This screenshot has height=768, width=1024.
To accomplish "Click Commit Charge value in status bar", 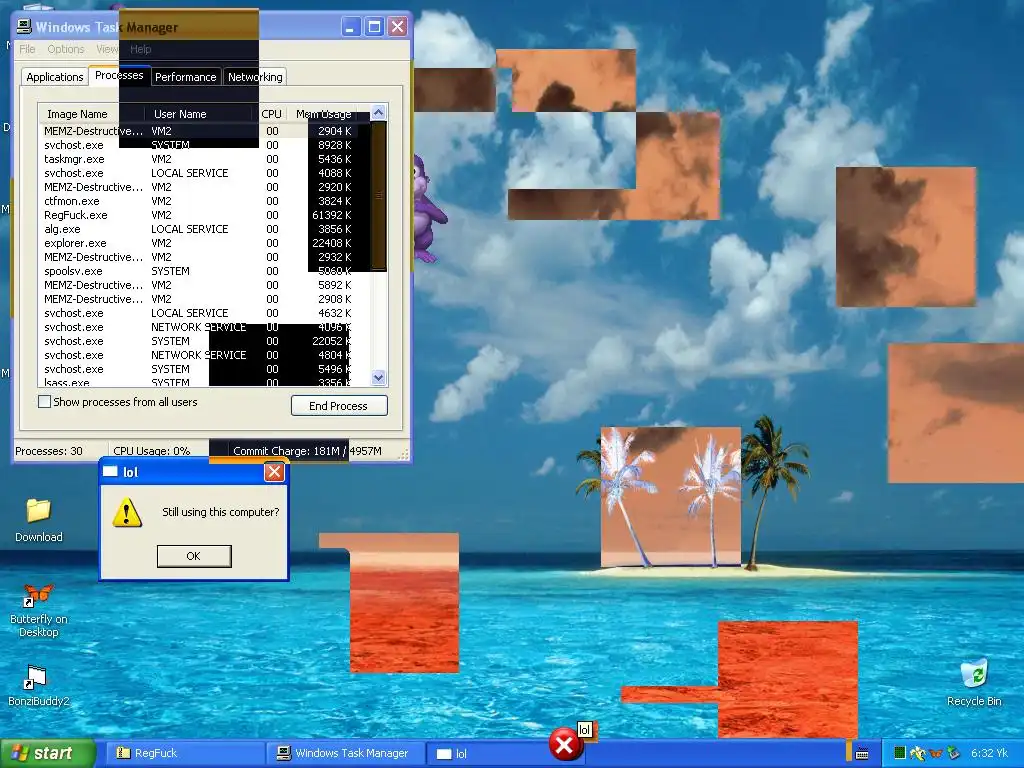I will pyautogui.click(x=307, y=451).
